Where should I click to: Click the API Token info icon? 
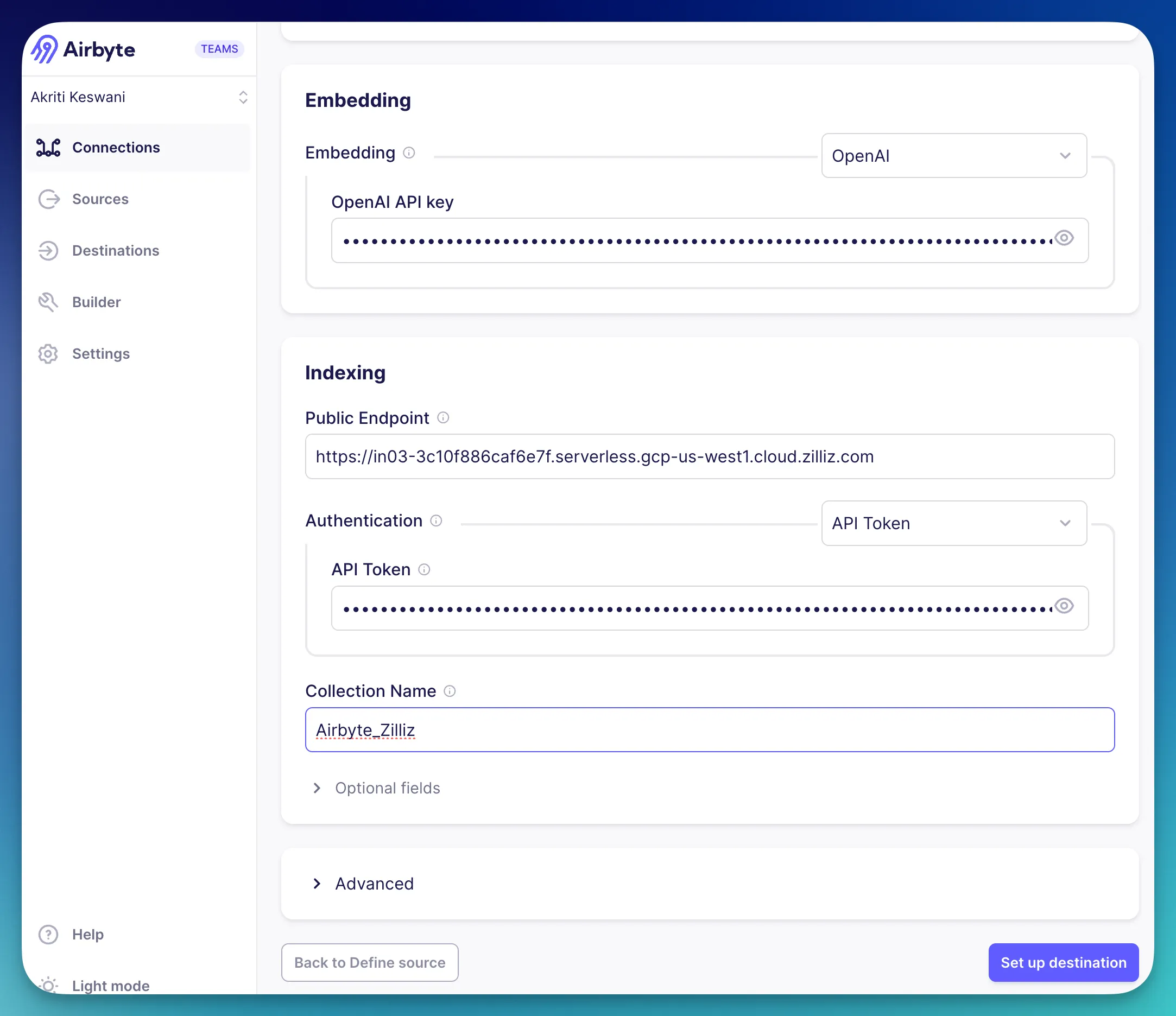point(424,569)
